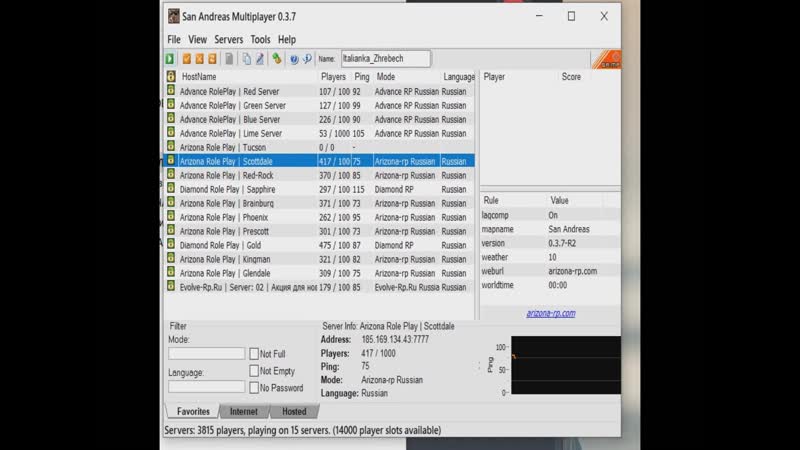Click into the Mode filter input field

pos(207,353)
